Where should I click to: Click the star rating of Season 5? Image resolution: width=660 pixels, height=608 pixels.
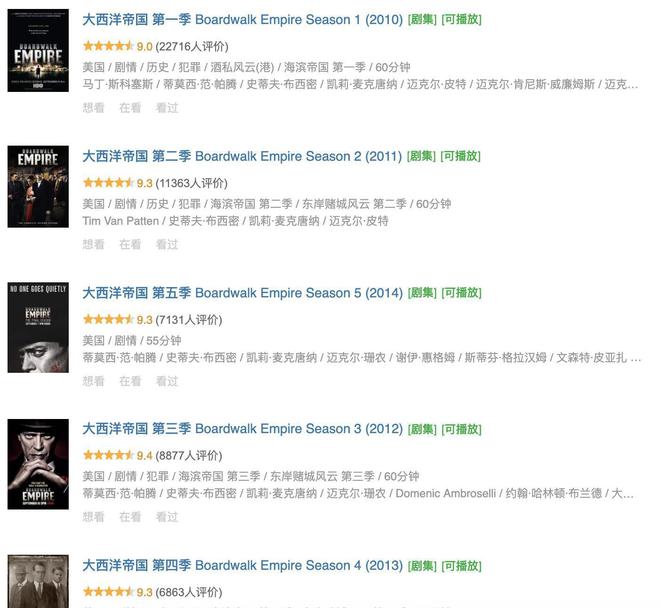coord(108,319)
